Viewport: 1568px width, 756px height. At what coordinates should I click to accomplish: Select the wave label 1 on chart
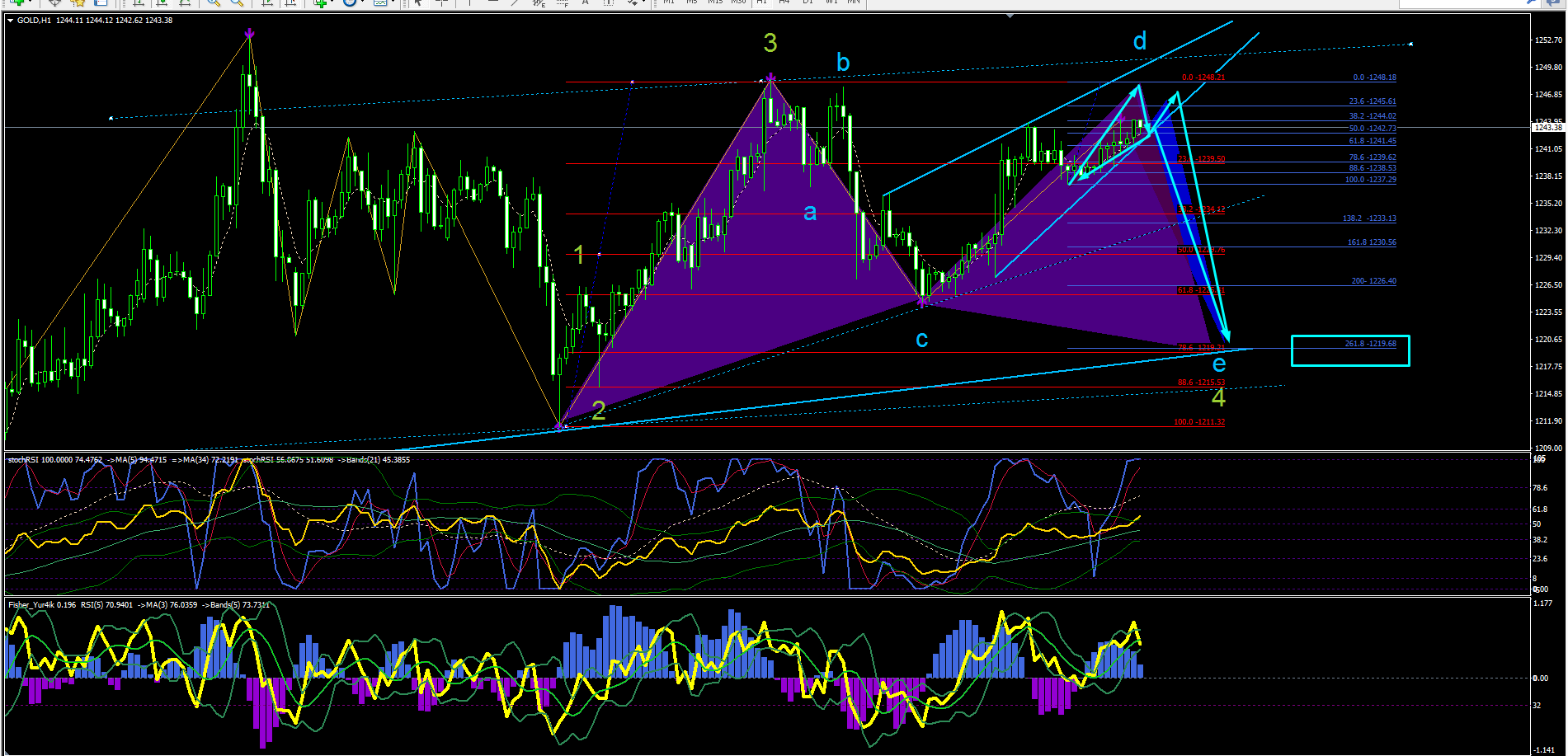coord(579,255)
